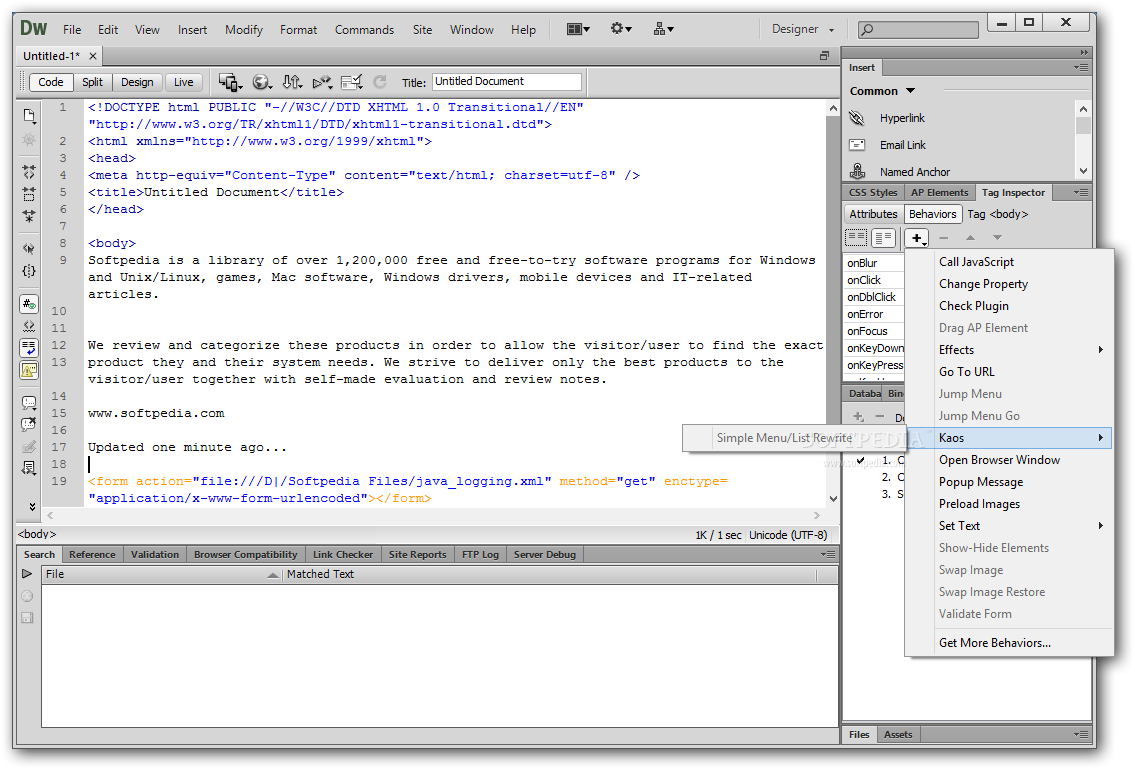Click the code editor vertical scrollbar down arrow

[x=833, y=499]
